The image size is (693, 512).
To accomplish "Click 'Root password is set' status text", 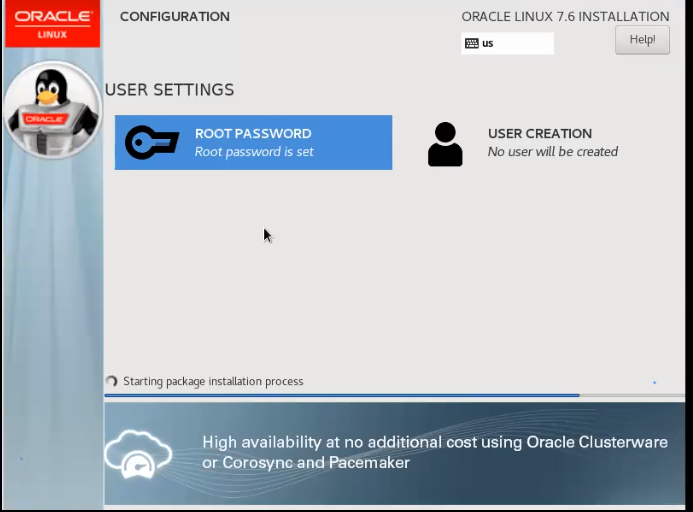I will pyautogui.click(x=254, y=152).
